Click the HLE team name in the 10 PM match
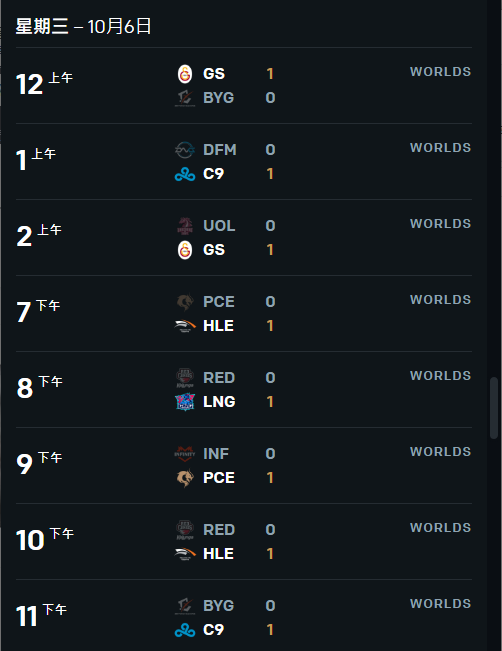The width and height of the screenshot is (502, 651). 218,554
